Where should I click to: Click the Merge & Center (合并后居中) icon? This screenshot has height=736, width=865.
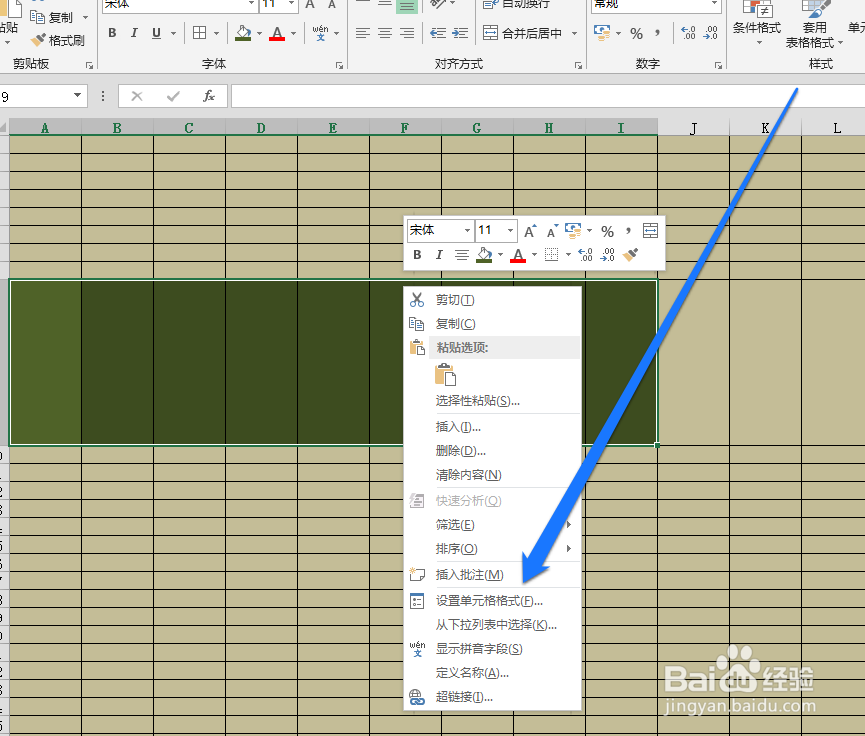pyautogui.click(x=489, y=32)
